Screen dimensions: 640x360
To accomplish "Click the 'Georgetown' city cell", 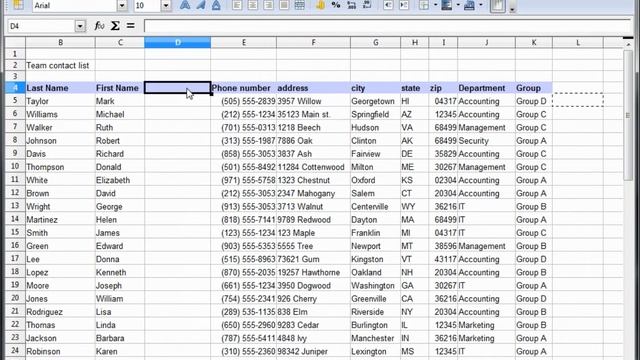I will (376, 101).
